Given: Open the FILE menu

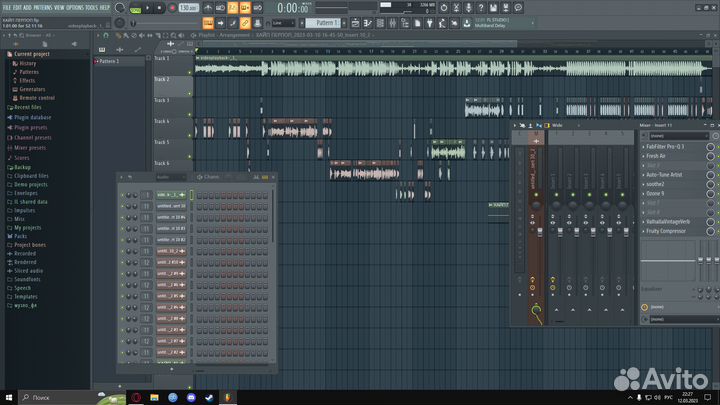Looking at the screenshot, I should (x=7, y=6).
